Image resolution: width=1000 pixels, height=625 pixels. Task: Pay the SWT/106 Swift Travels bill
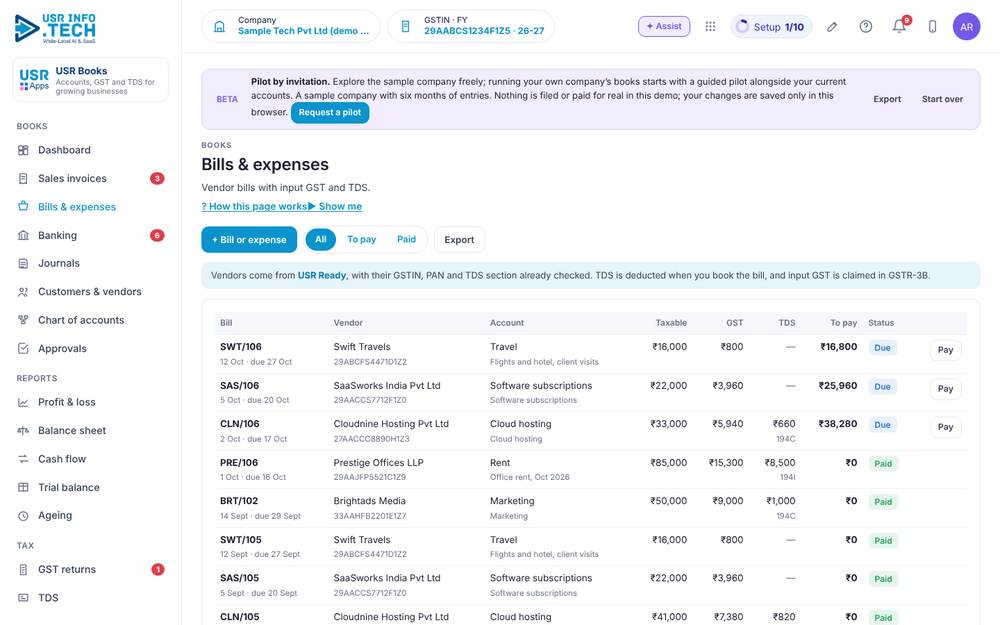click(x=945, y=349)
